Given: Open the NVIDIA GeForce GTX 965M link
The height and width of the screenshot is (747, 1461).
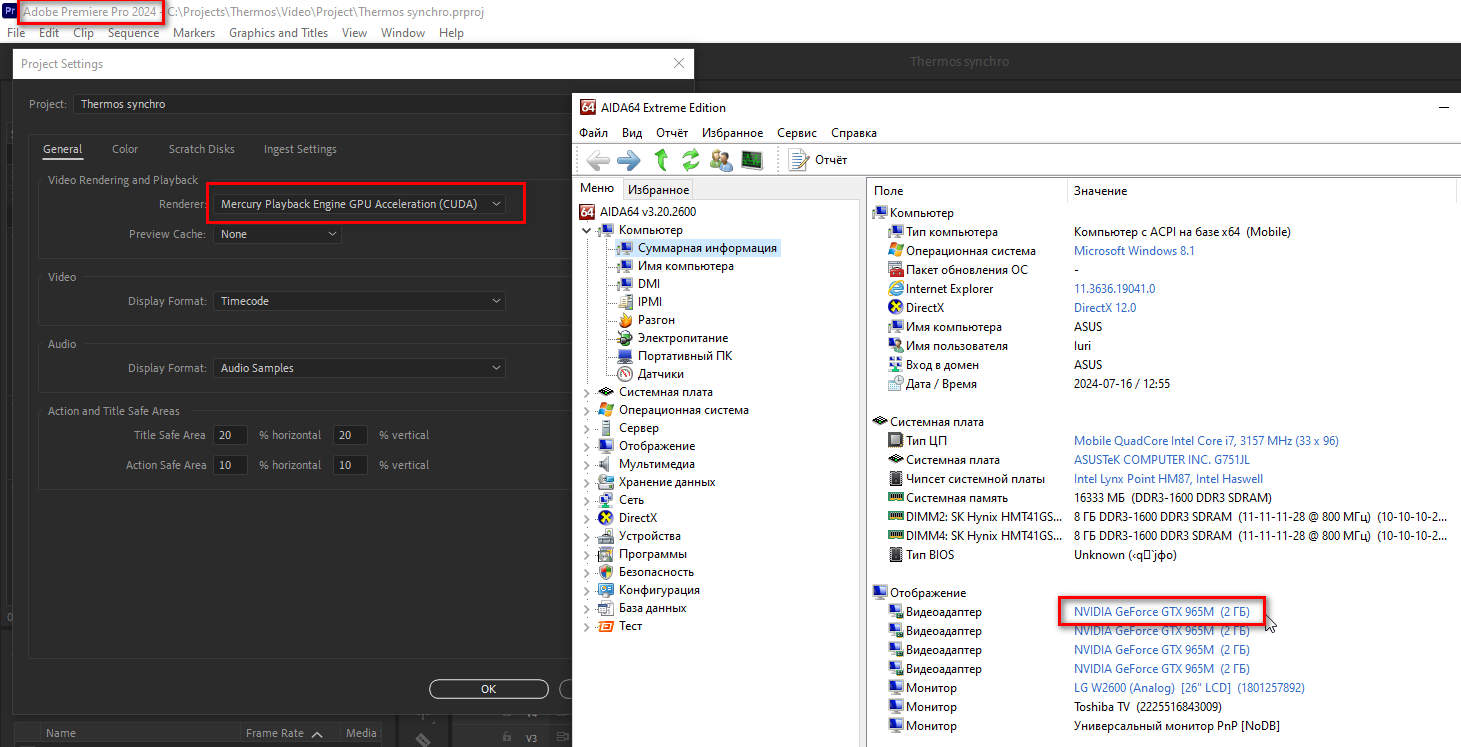Looking at the screenshot, I should [x=1160, y=611].
